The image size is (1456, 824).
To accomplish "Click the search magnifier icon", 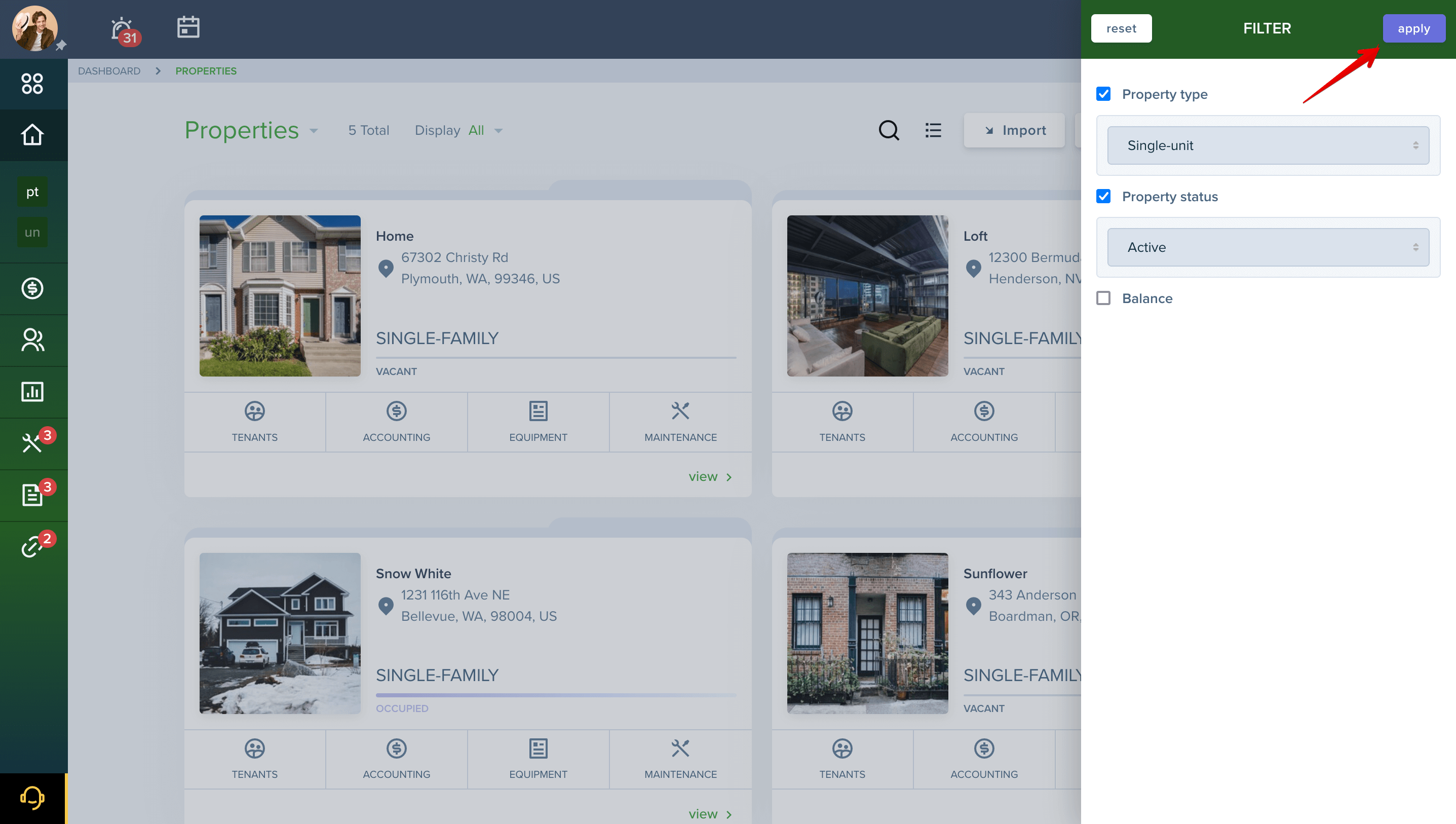I will point(889,130).
